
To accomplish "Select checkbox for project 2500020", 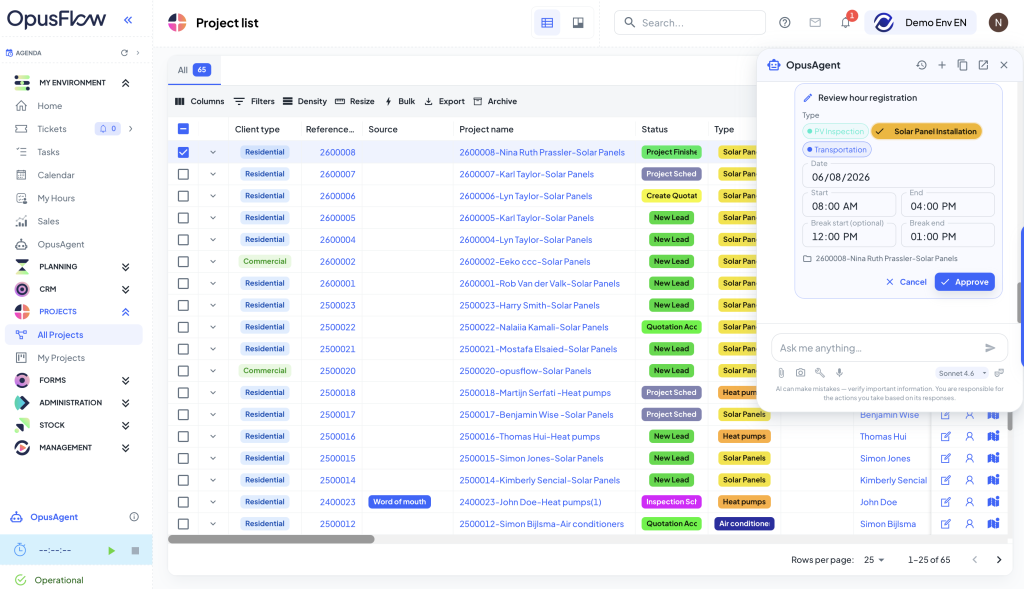I will coord(184,371).
